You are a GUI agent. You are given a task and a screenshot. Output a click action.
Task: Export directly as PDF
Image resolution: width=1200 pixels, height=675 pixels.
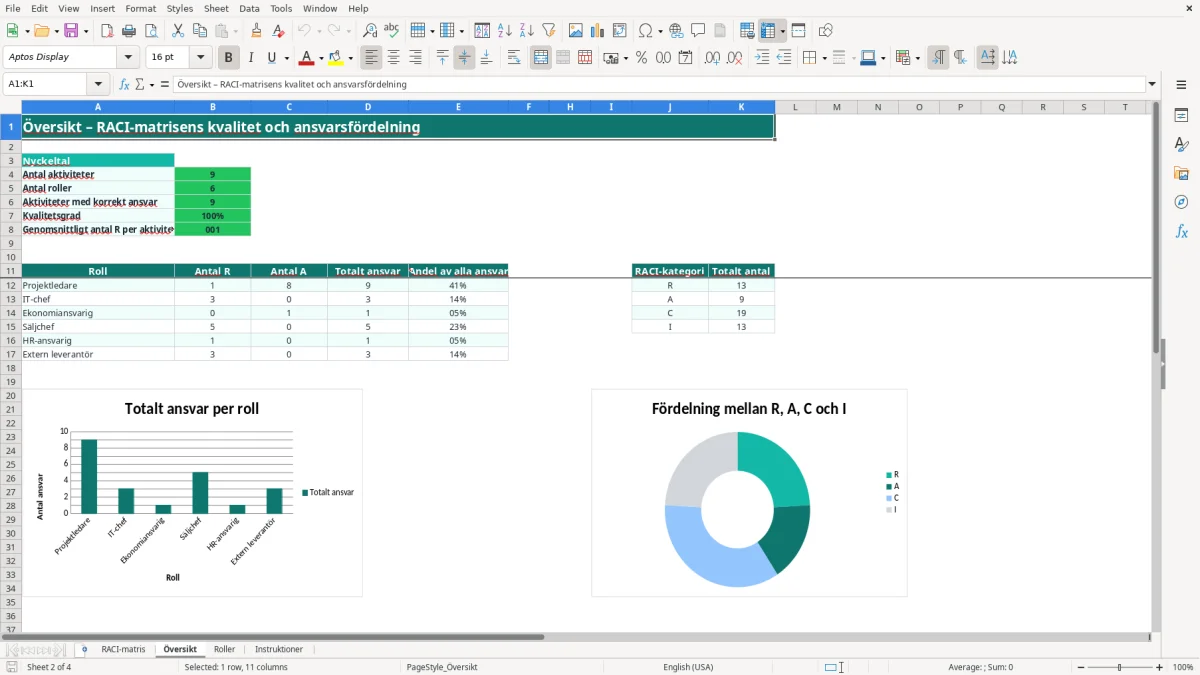coord(107,31)
